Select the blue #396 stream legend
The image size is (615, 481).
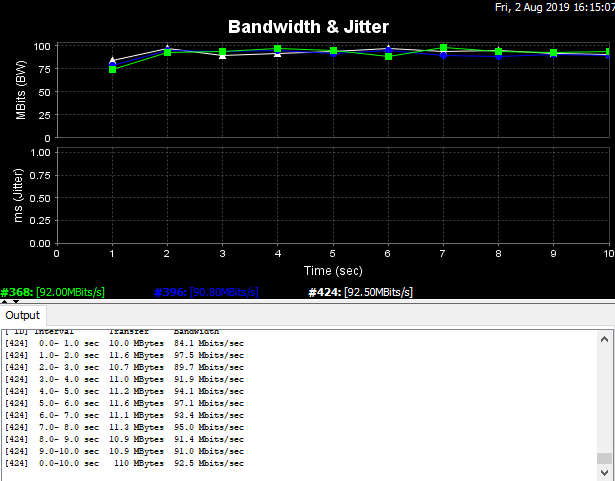point(207,292)
